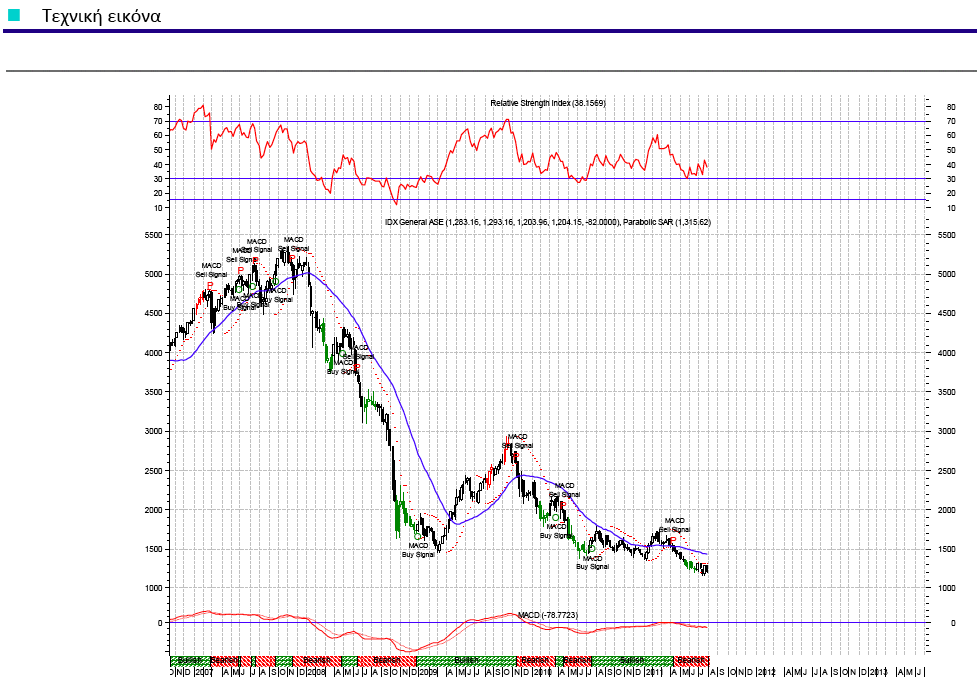Click the 0 value on right MACD axis

pos(953,623)
